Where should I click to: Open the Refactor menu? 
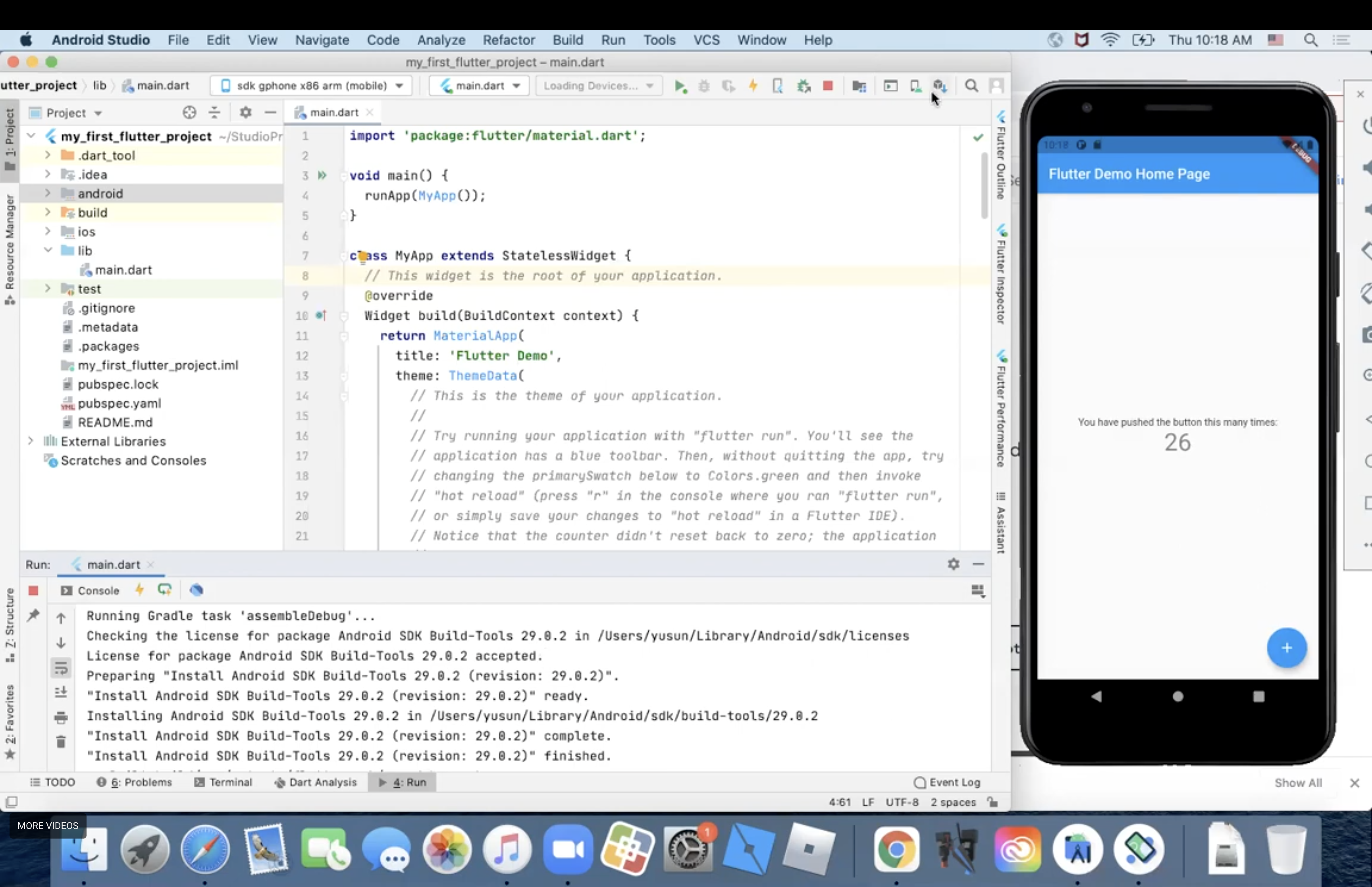coord(509,40)
